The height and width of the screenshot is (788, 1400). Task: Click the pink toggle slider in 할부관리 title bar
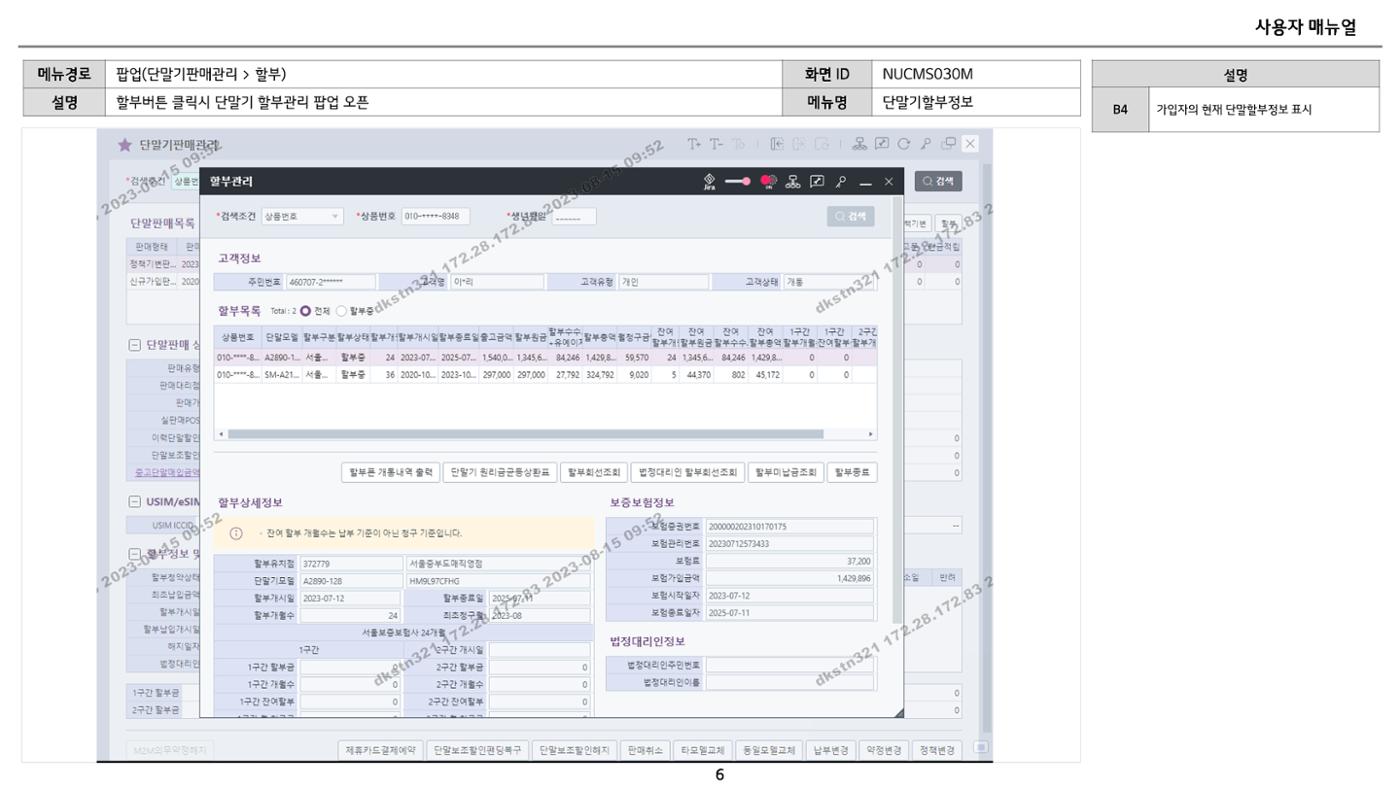tap(740, 183)
